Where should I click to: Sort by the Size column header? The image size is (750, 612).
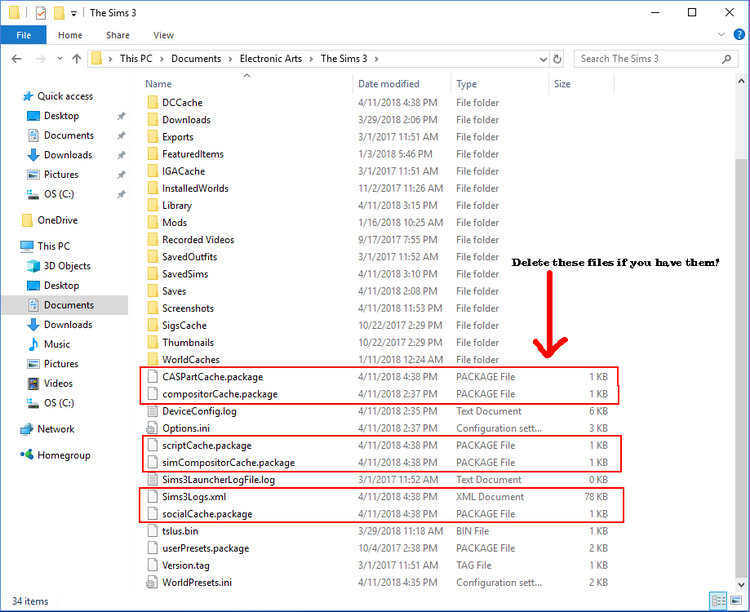(562, 84)
